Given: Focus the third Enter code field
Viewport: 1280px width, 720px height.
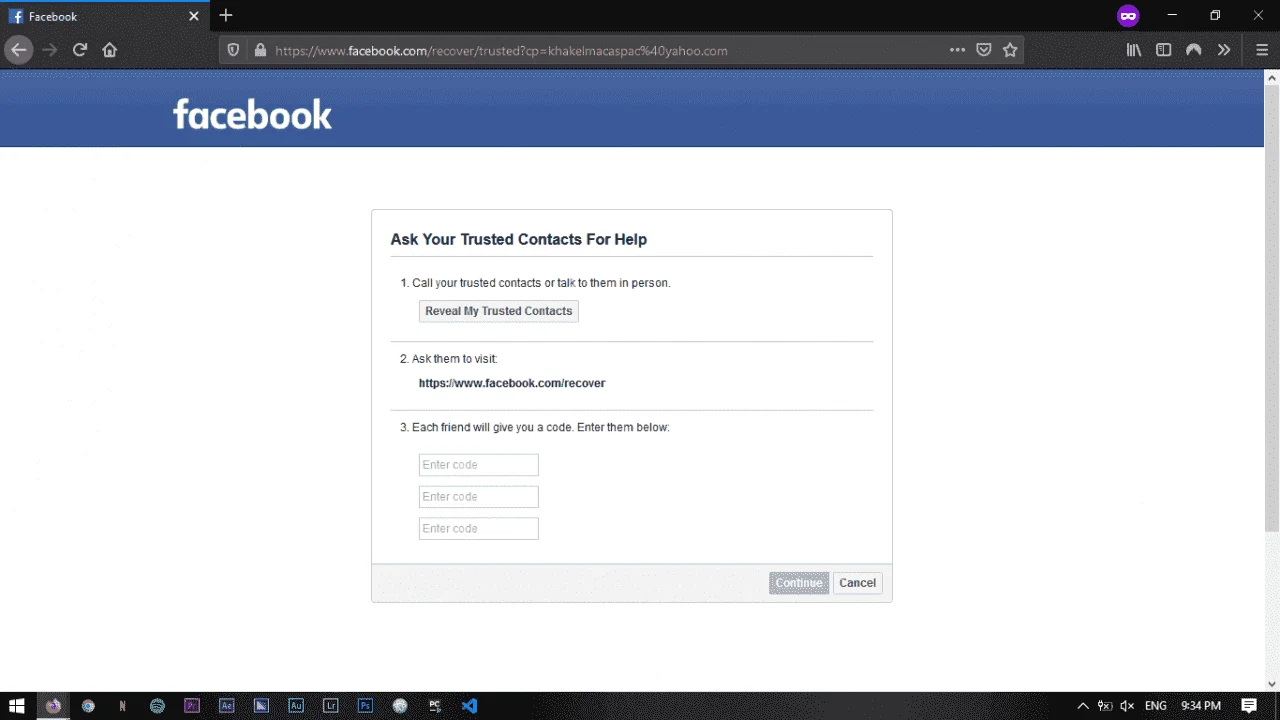Looking at the screenshot, I should 479,529.
